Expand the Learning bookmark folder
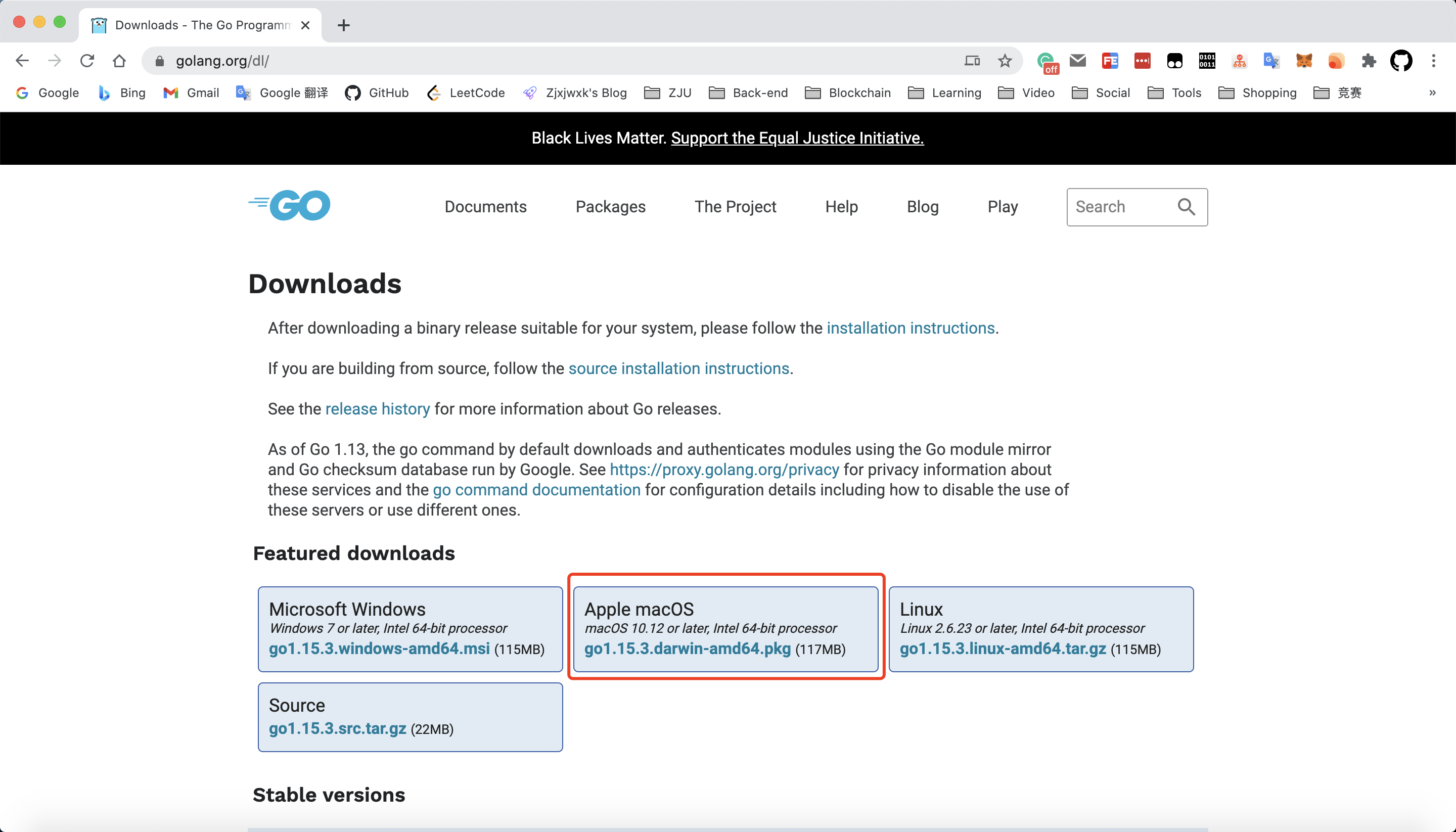Screen dimensions: 1456x832 pos(944,93)
